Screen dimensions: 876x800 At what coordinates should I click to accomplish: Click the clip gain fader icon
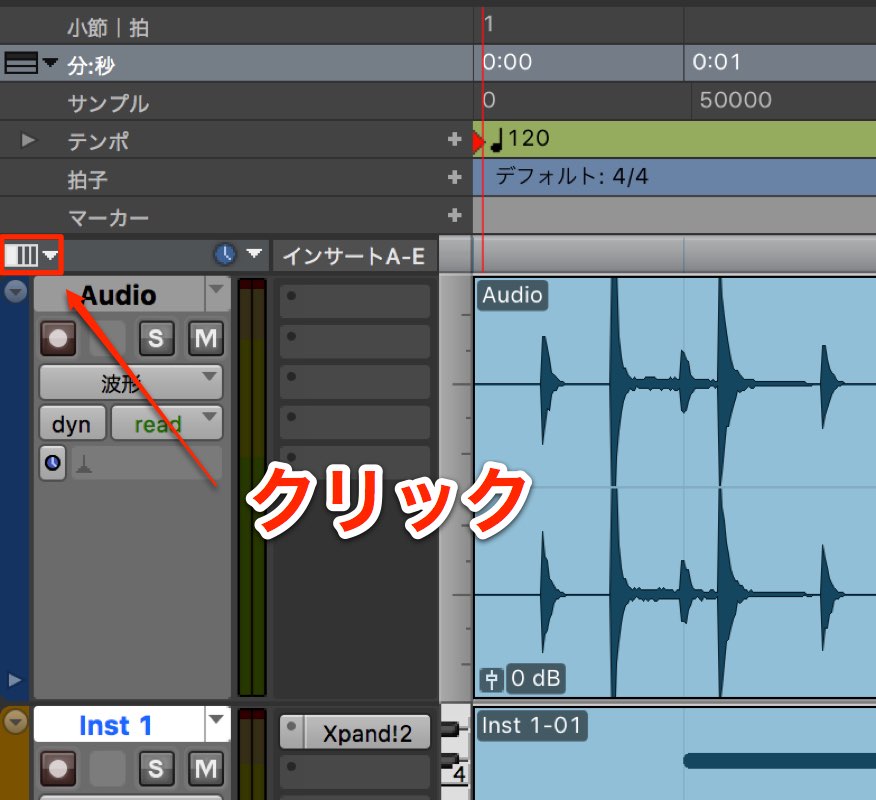coord(492,679)
